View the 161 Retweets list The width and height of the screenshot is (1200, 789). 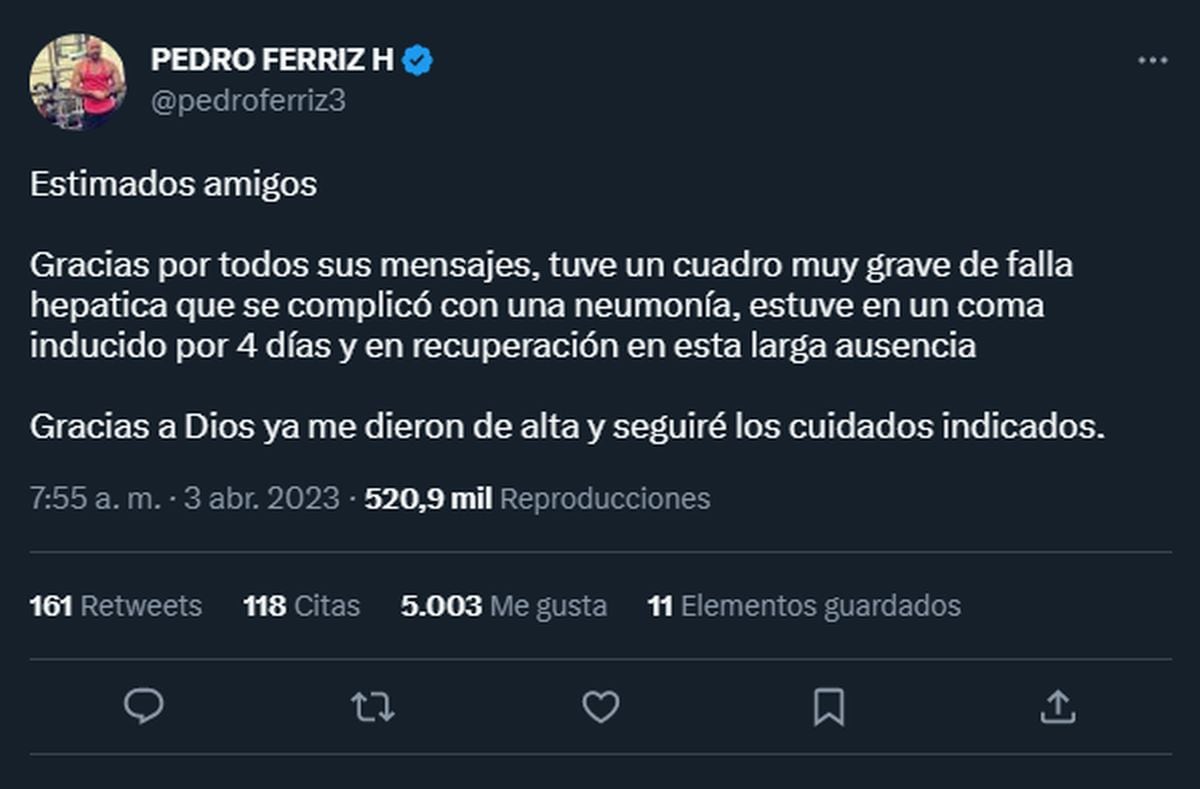(x=118, y=605)
